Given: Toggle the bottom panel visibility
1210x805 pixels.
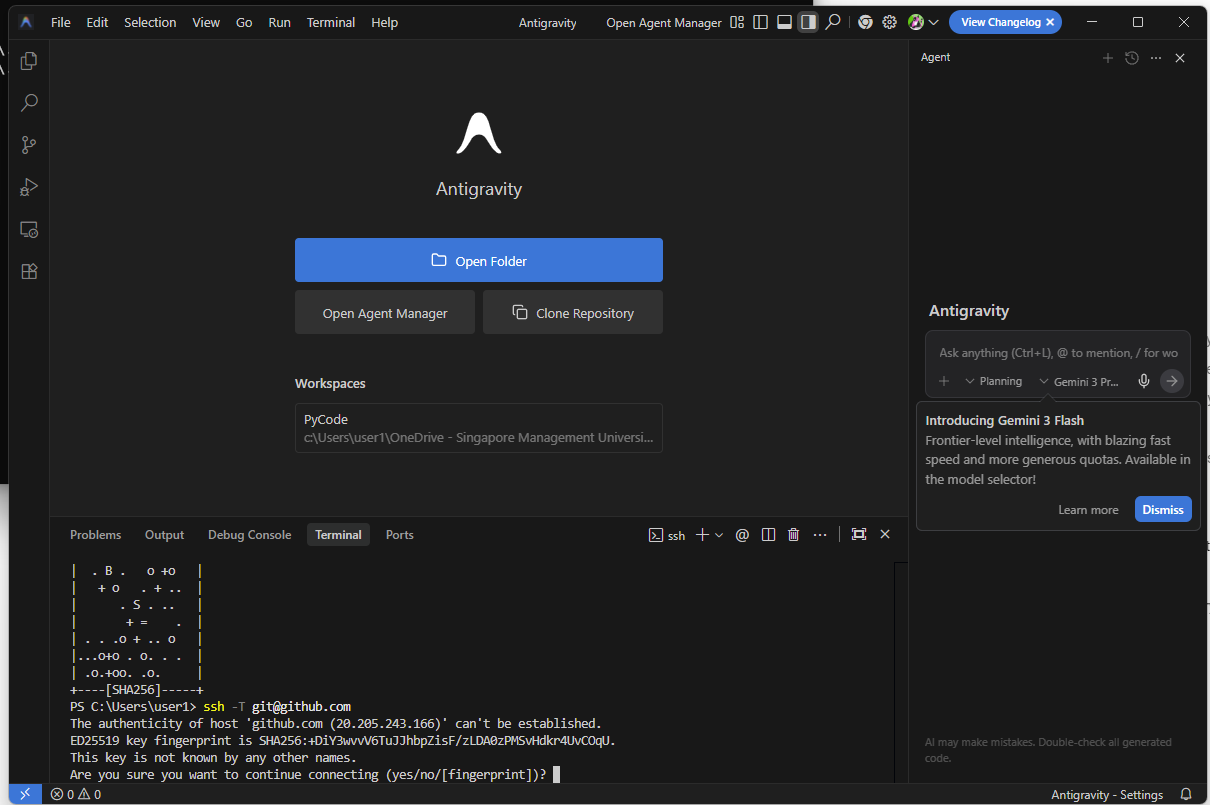Looking at the screenshot, I should point(784,22).
